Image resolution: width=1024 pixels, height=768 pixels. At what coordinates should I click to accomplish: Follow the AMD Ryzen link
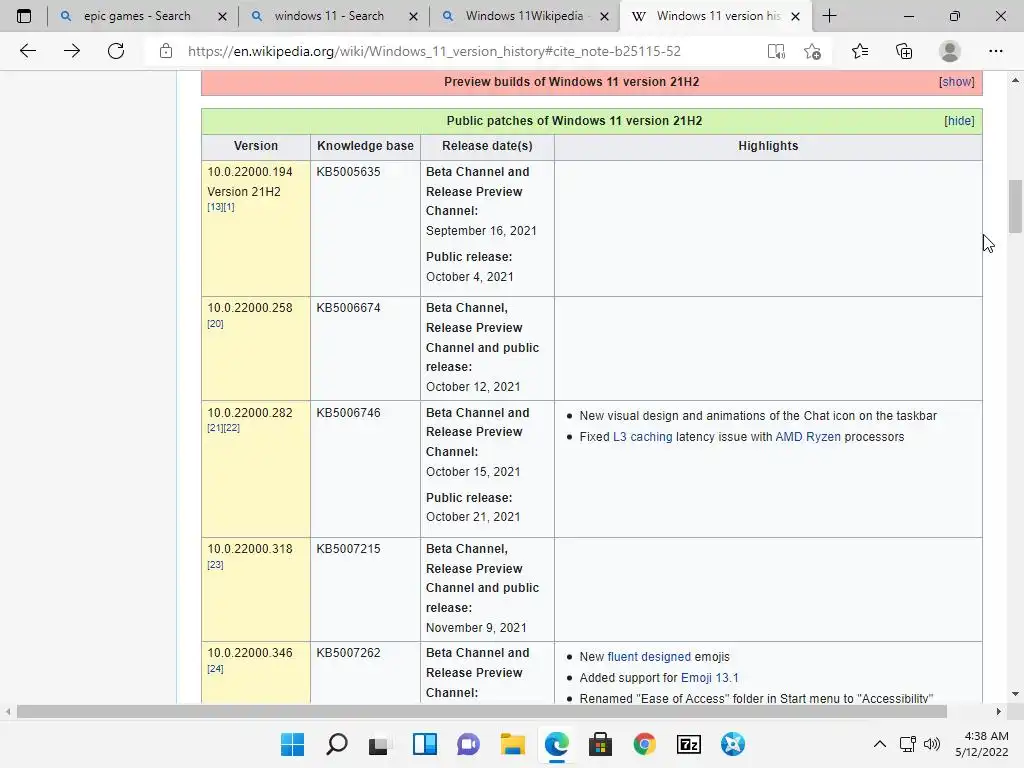coord(808,437)
